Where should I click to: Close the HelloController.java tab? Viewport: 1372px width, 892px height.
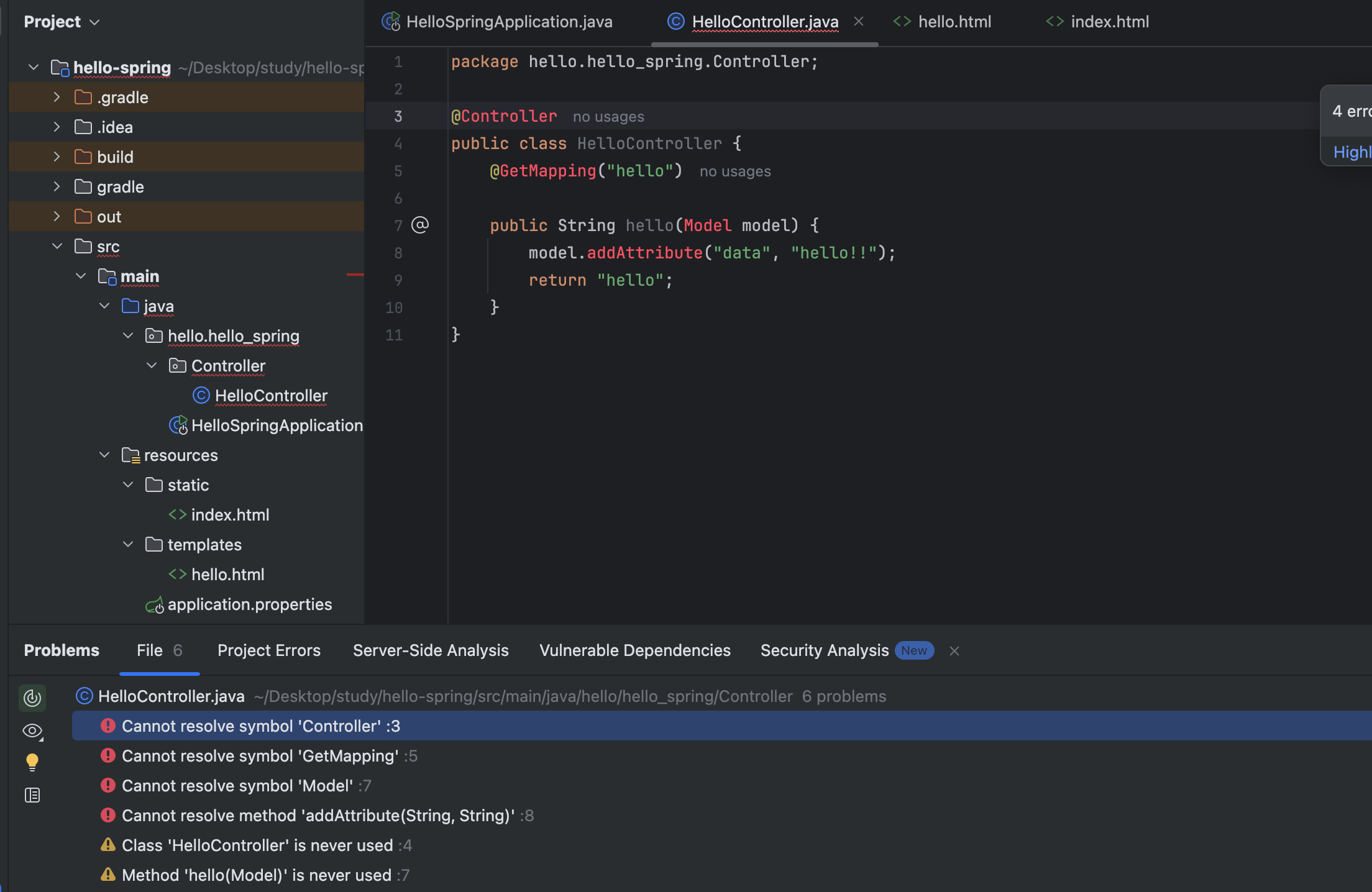coord(859,21)
